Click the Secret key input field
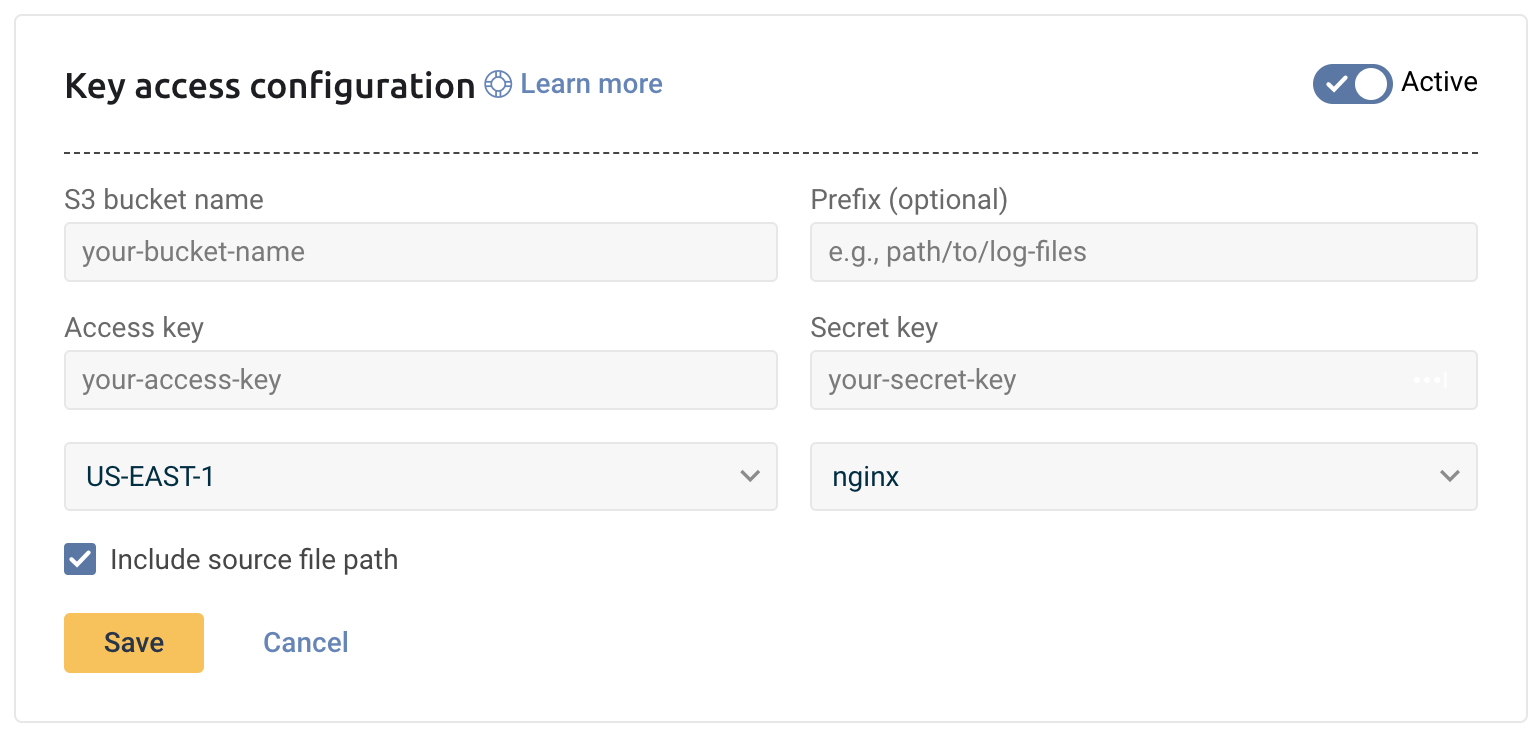This screenshot has width=1536, height=732. point(1100,380)
